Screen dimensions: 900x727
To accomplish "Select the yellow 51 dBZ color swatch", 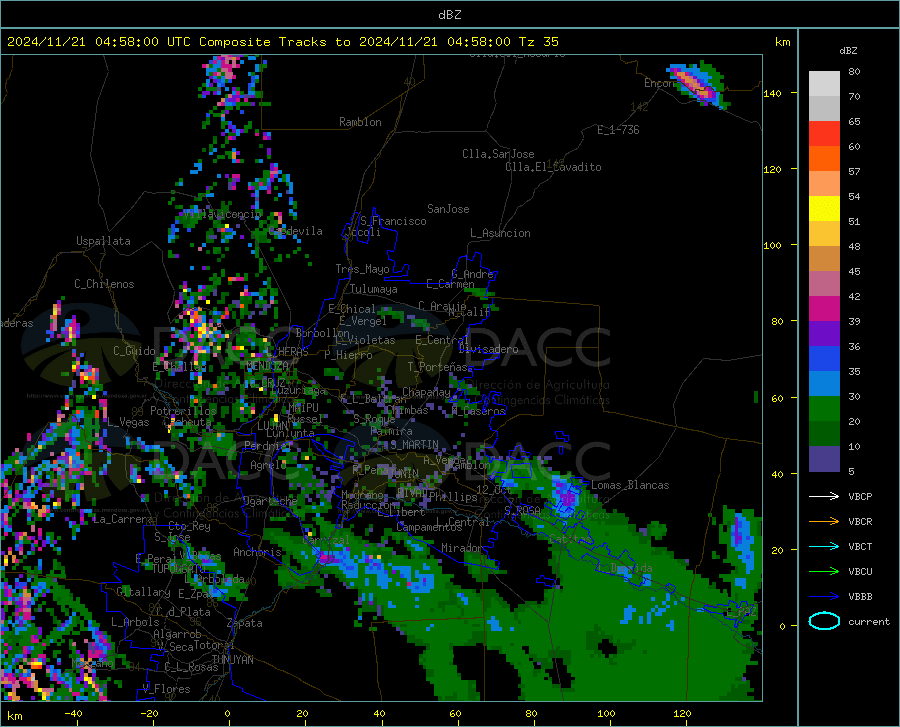I will [x=824, y=209].
